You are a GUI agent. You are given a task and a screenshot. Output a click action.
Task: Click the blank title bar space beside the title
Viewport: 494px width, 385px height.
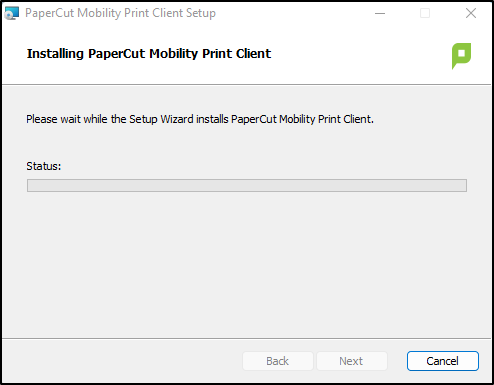point(292,13)
